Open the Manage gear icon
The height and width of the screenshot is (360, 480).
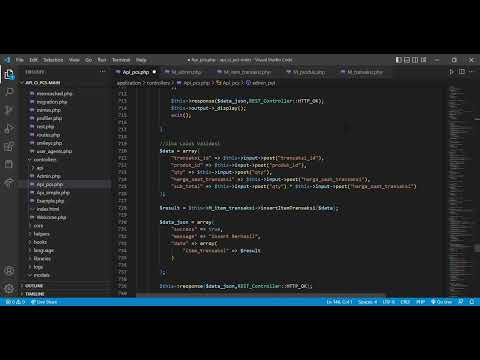point(9,288)
